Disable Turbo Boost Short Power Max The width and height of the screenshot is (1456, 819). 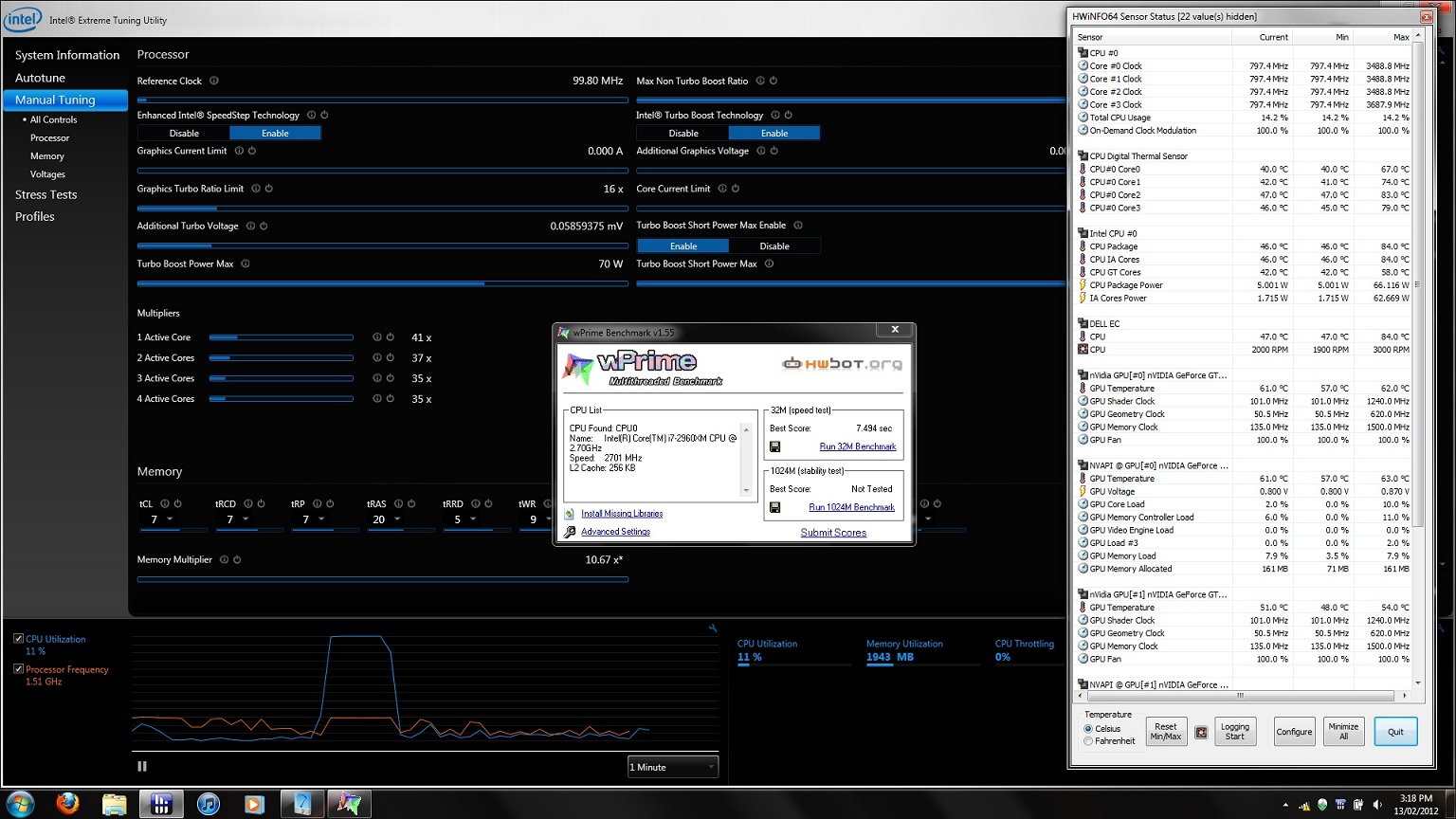click(774, 246)
